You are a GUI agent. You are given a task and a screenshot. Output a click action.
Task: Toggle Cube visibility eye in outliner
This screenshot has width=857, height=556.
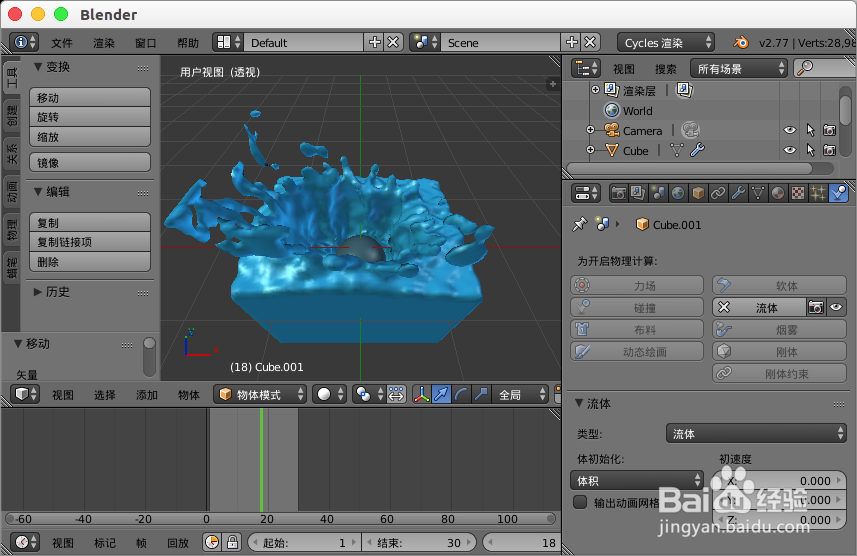[790, 150]
